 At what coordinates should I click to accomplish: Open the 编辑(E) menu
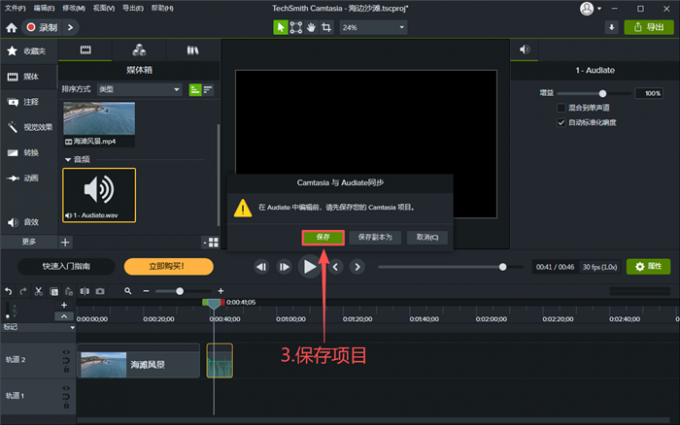44,8
